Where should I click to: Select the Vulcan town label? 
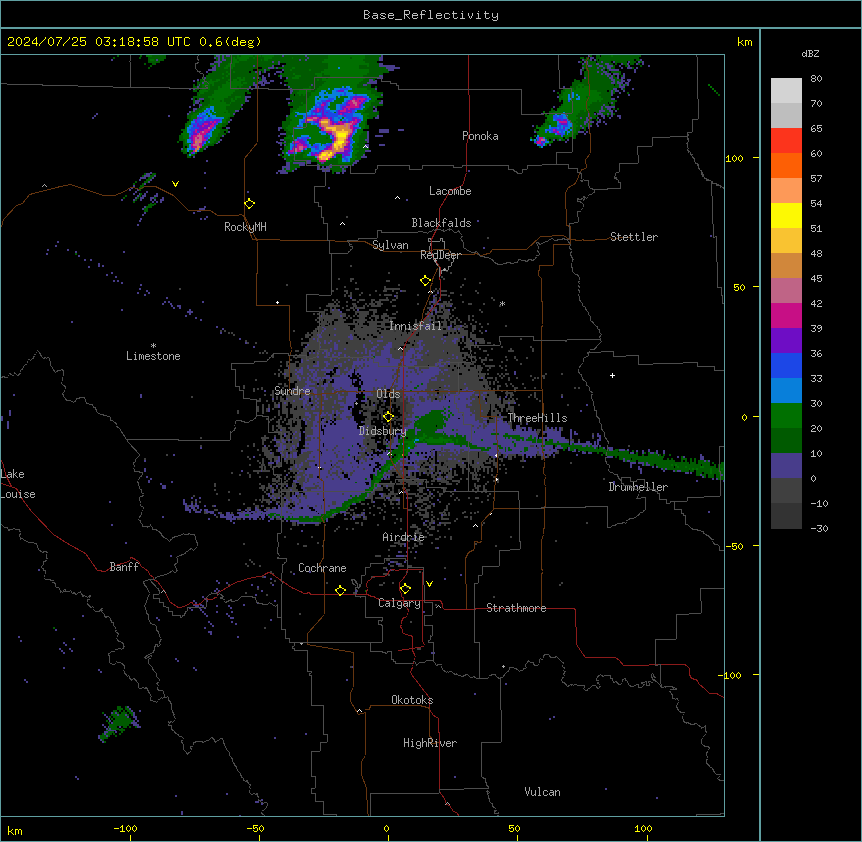pos(543,792)
